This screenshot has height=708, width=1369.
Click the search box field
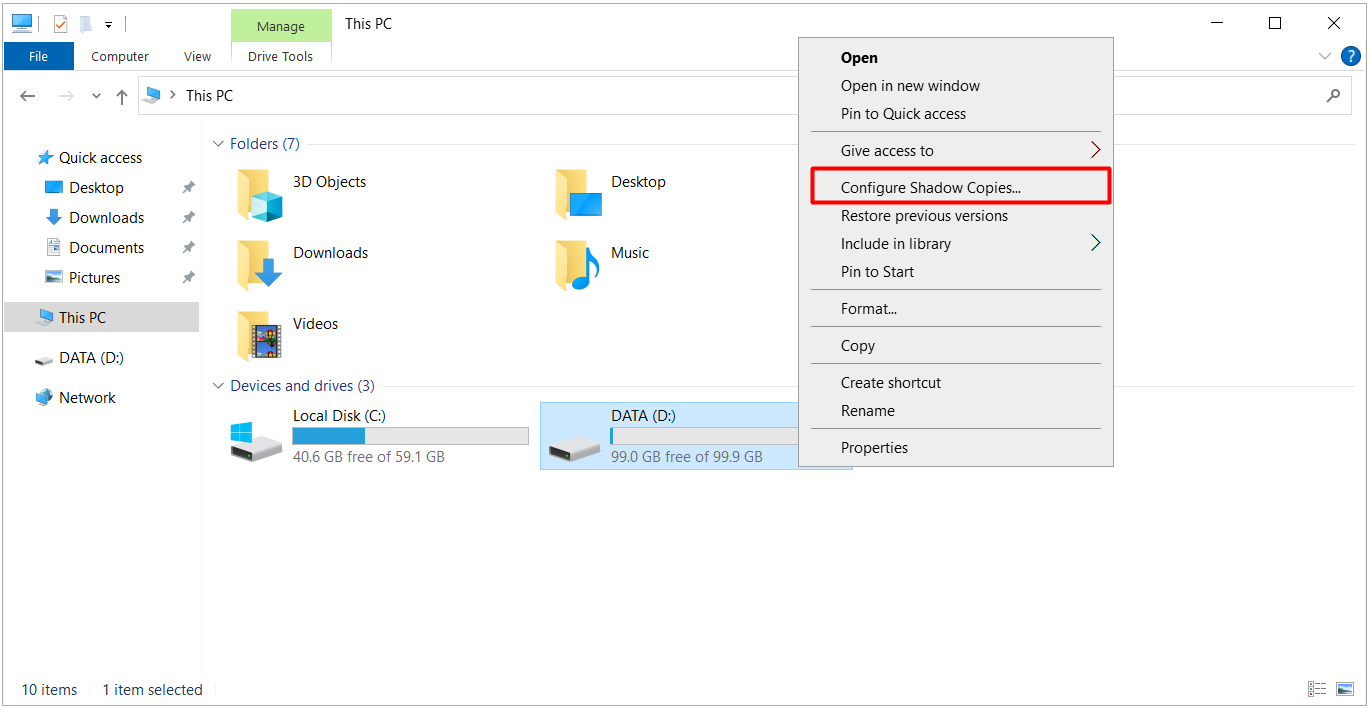1235,96
